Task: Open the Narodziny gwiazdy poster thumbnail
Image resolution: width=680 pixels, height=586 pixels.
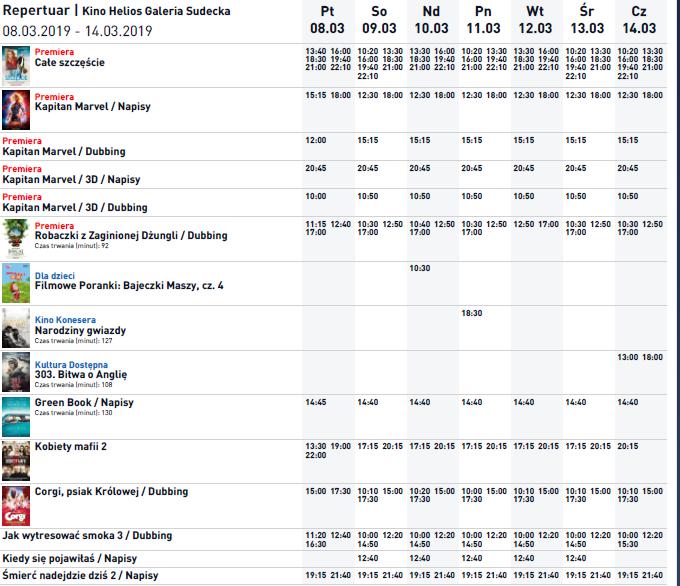Action: point(16,328)
